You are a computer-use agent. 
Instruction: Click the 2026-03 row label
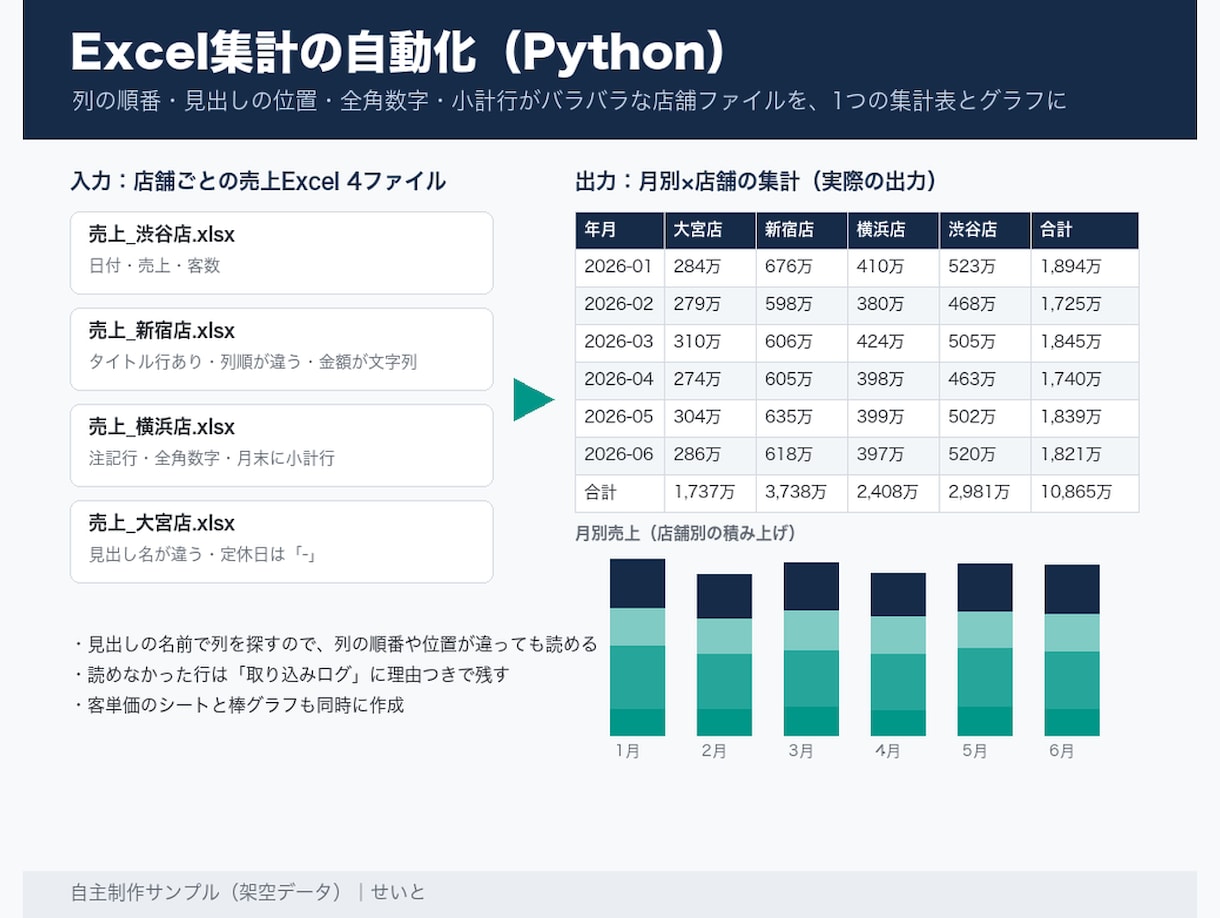click(620, 342)
